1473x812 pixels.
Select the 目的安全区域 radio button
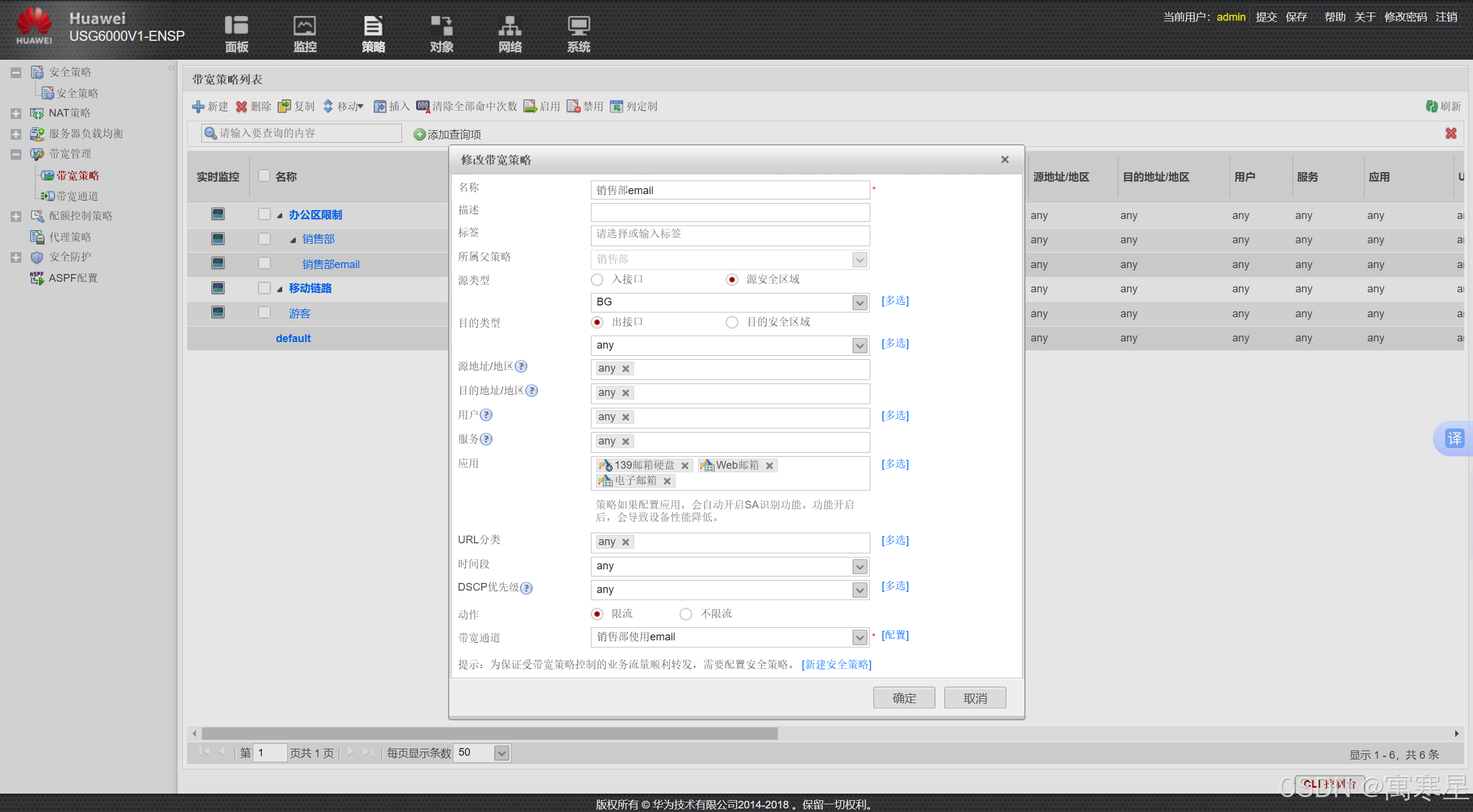[732, 322]
